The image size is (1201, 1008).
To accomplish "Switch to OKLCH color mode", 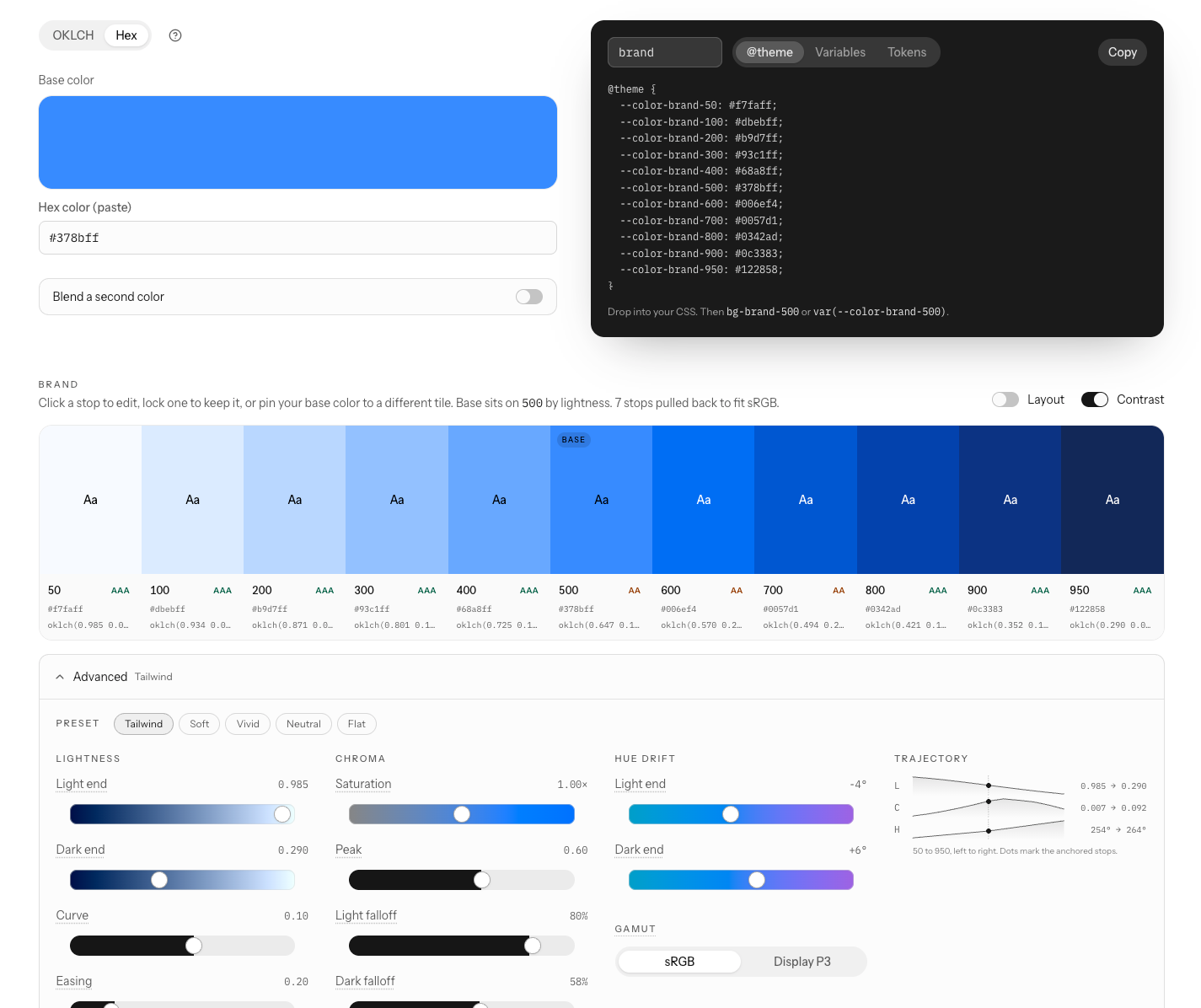I will (73, 35).
